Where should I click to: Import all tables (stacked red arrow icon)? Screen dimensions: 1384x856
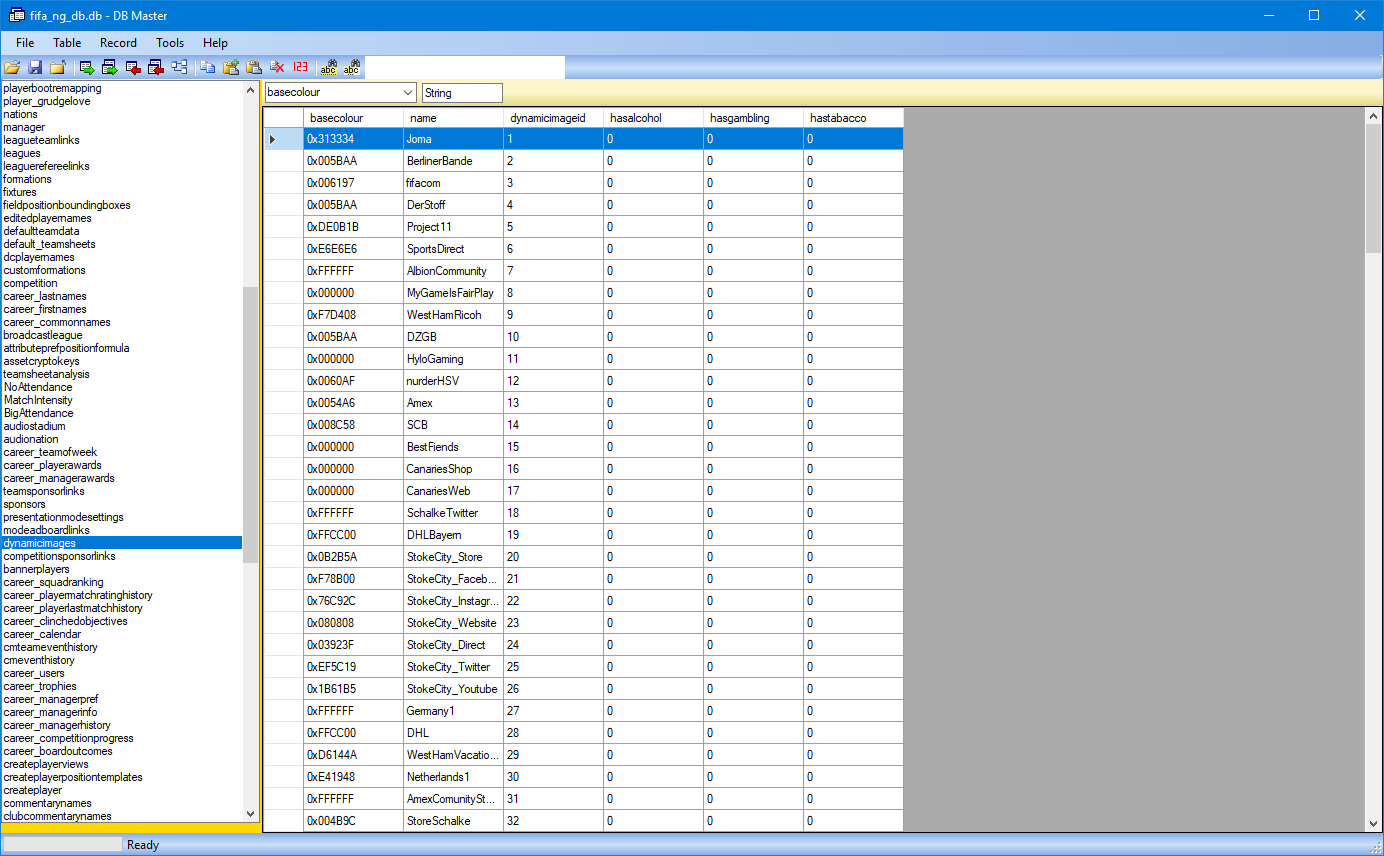coord(156,68)
